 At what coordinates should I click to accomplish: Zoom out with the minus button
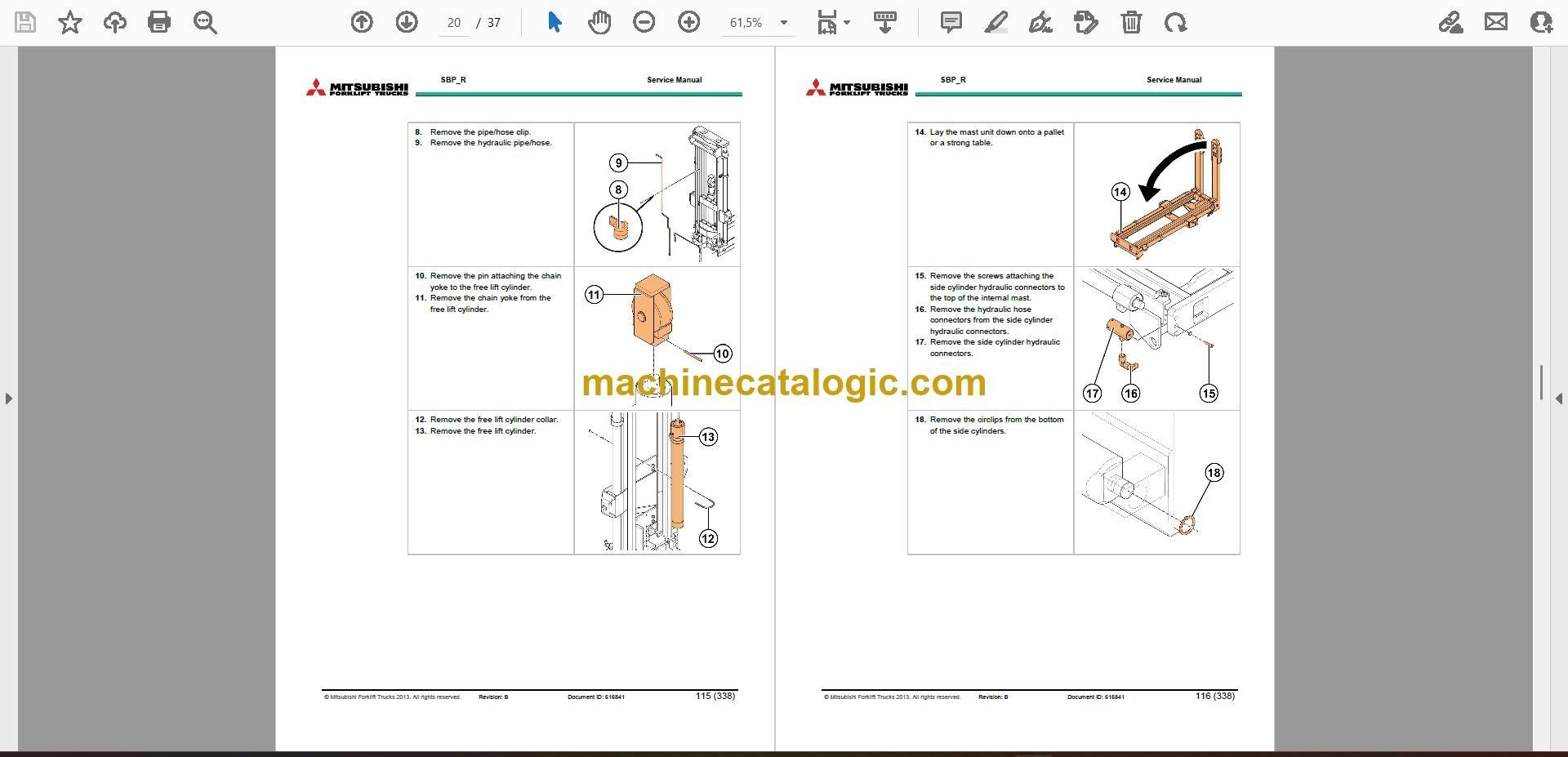click(x=644, y=22)
